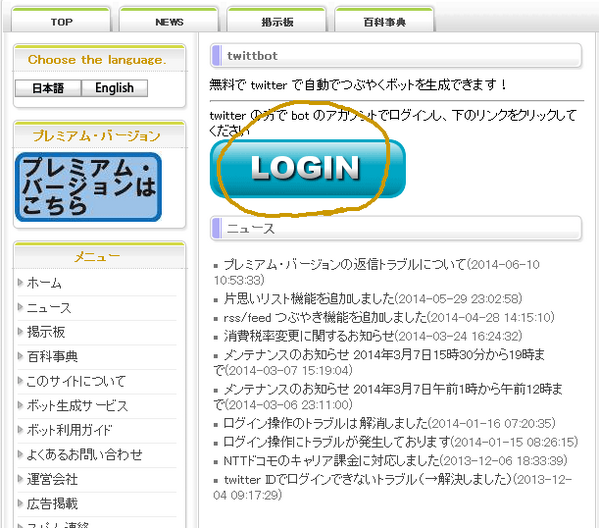The height and width of the screenshot is (528, 599).
Task: Switch to the NEWS tab
Action: click(x=169, y=20)
